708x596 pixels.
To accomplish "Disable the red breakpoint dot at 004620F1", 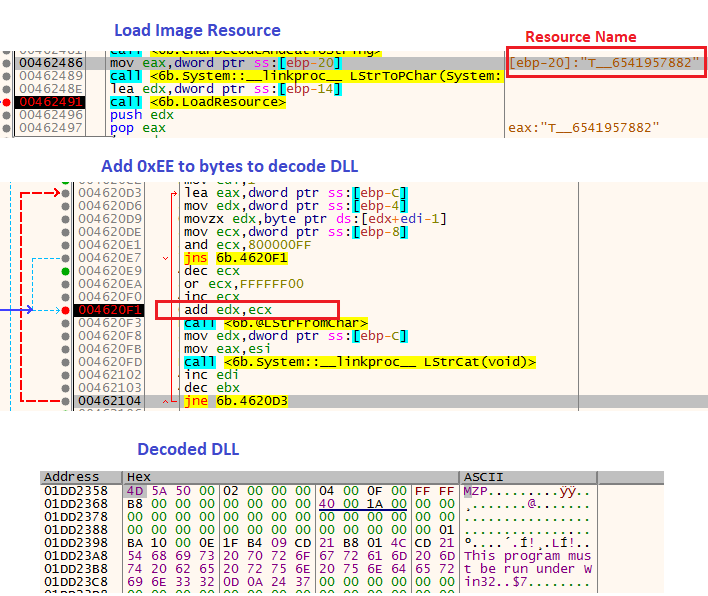I will (x=65, y=310).
